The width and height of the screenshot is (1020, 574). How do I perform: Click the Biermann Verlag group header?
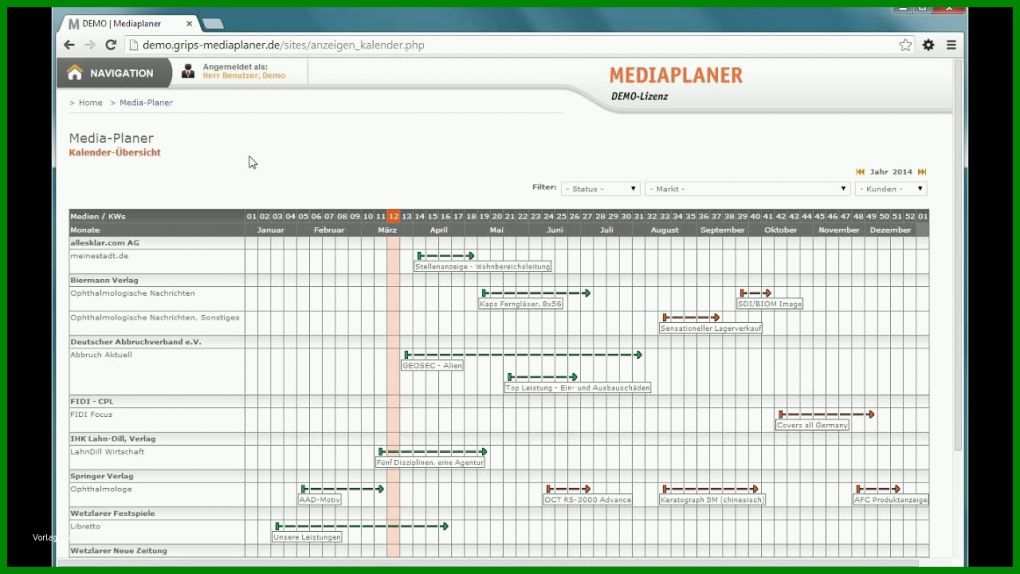(104, 280)
